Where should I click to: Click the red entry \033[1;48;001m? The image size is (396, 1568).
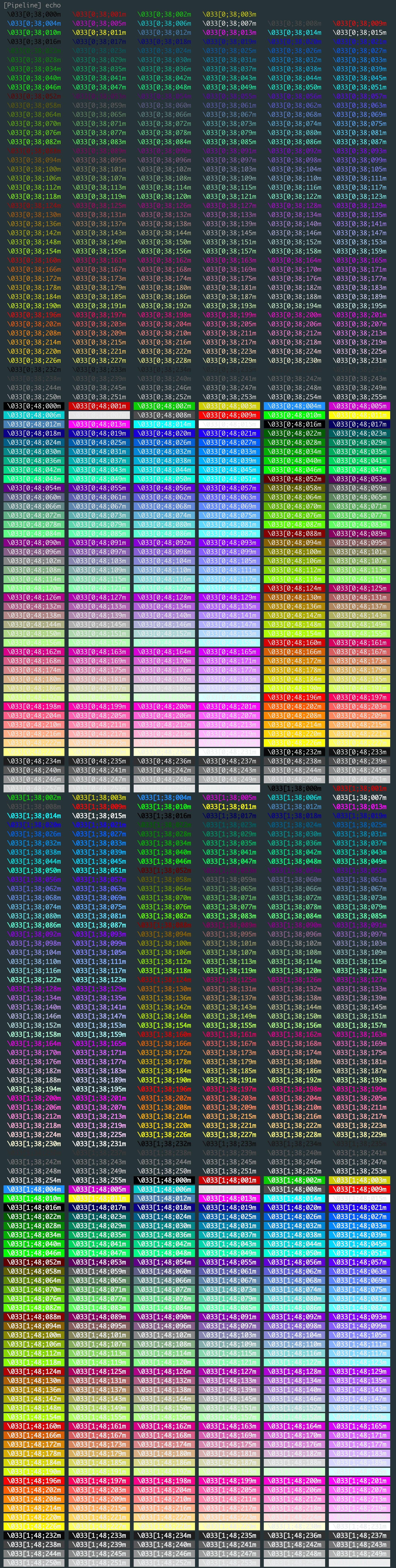point(230,1180)
